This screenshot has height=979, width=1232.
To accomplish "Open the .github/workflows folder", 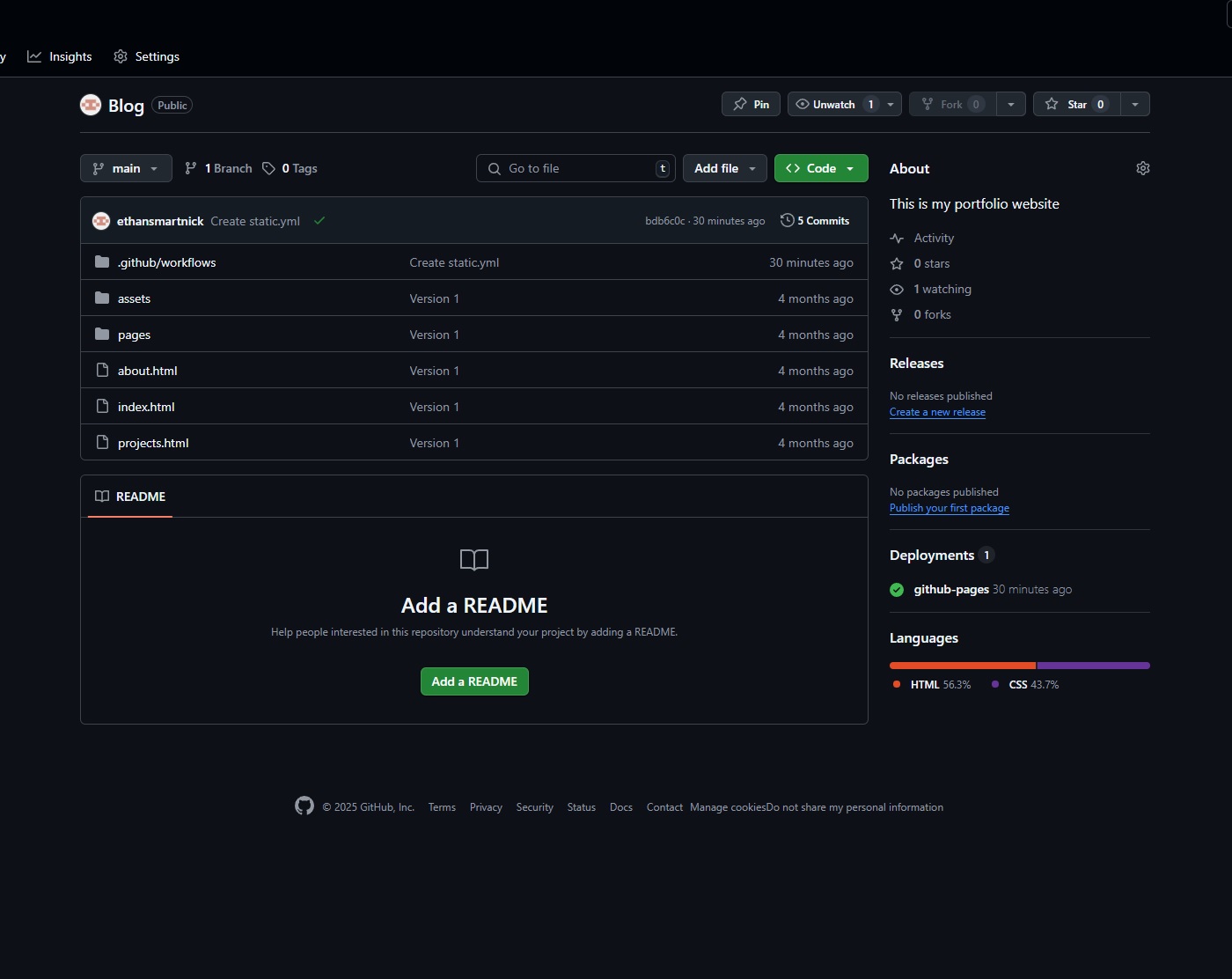I will 167,262.
